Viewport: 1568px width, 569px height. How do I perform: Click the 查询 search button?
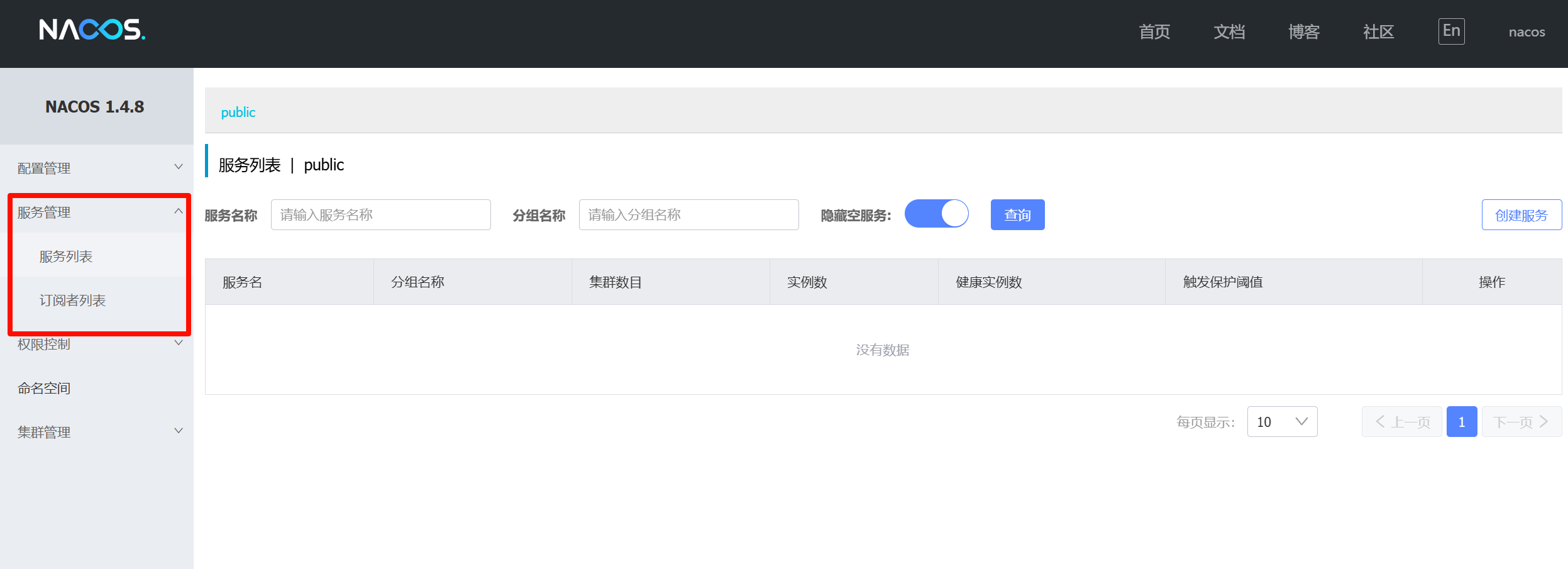pos(1017,214)
